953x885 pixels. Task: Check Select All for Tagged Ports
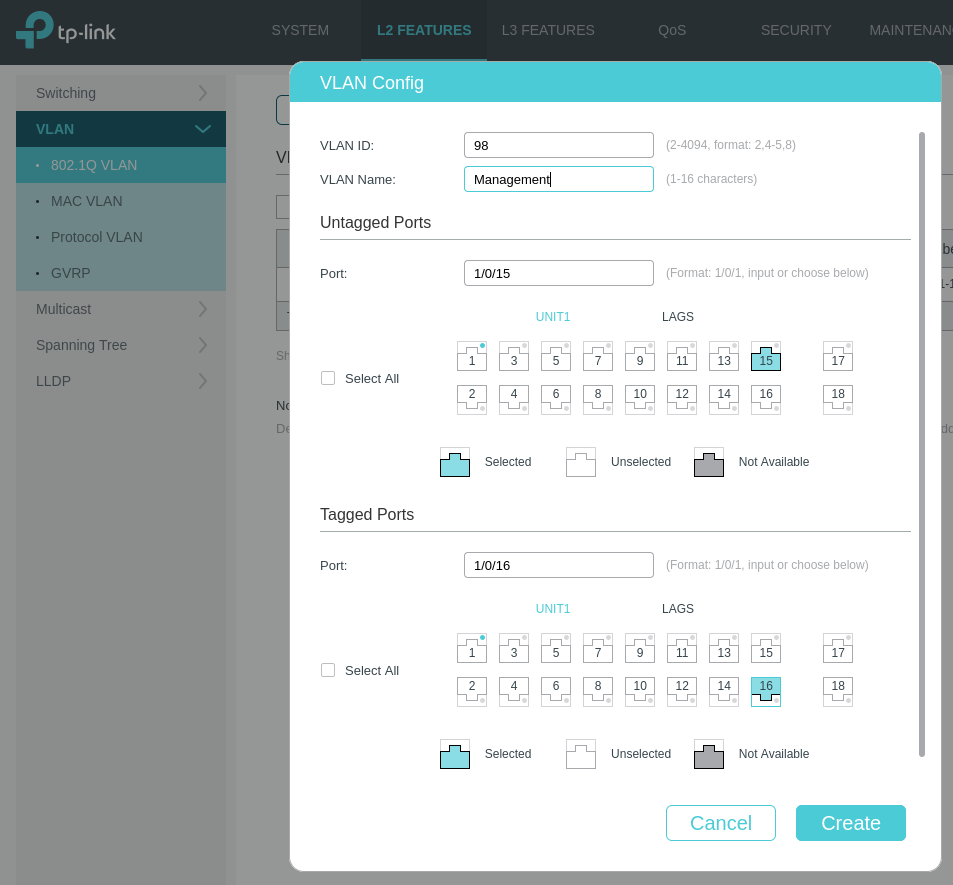328,670
